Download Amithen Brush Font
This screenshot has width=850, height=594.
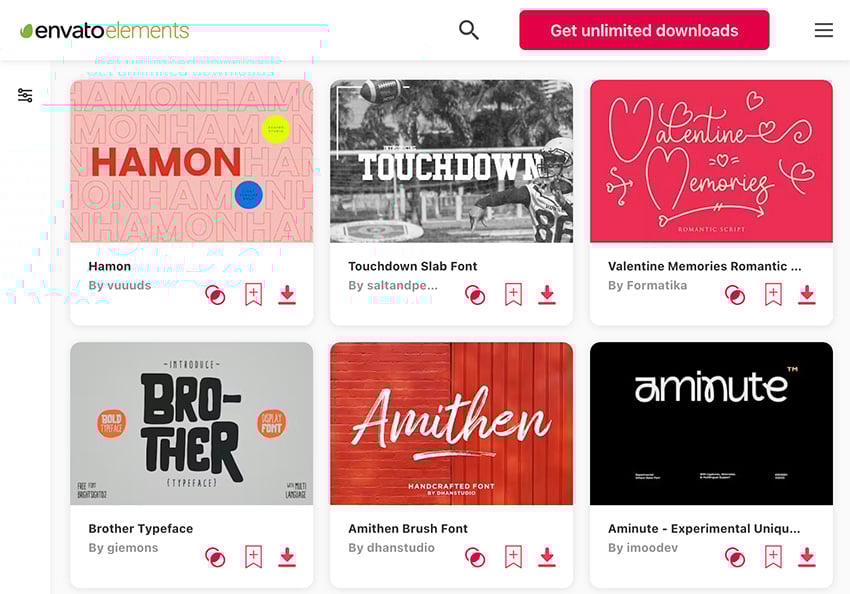click(x=547, y=556)
